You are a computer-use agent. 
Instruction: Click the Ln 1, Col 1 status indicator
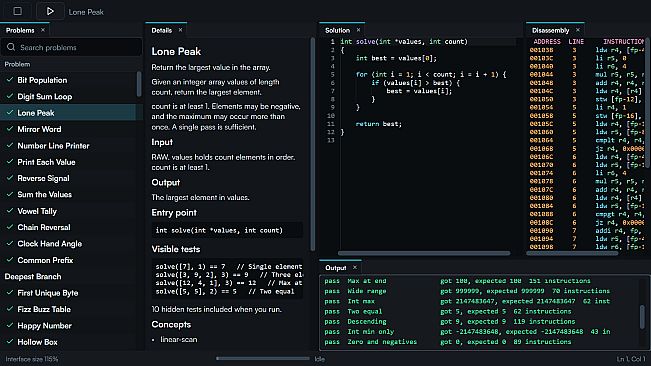[x=631, y=359]
